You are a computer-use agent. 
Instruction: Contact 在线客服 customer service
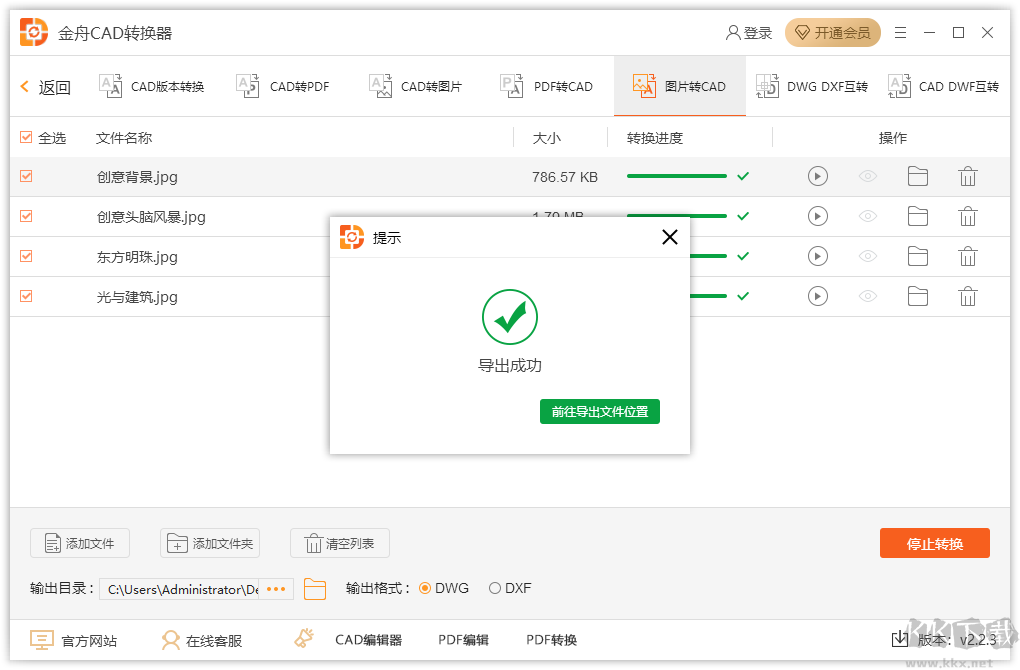(202, 639)
